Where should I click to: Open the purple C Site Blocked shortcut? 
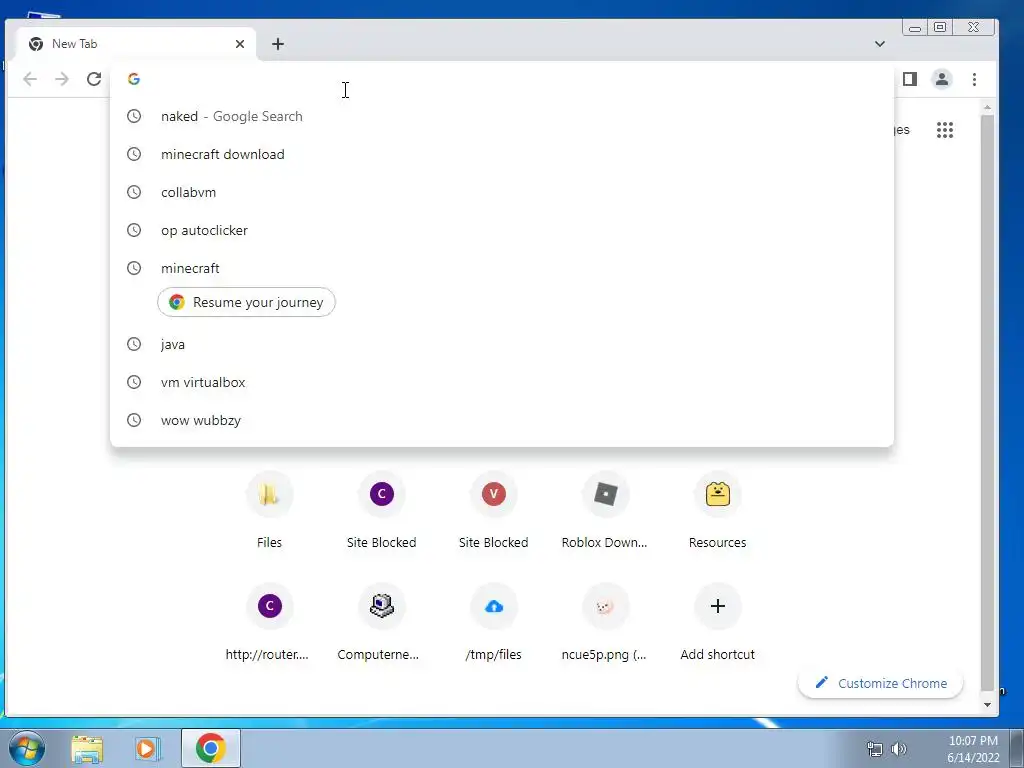pyautogui.click(x=381, y=494)
